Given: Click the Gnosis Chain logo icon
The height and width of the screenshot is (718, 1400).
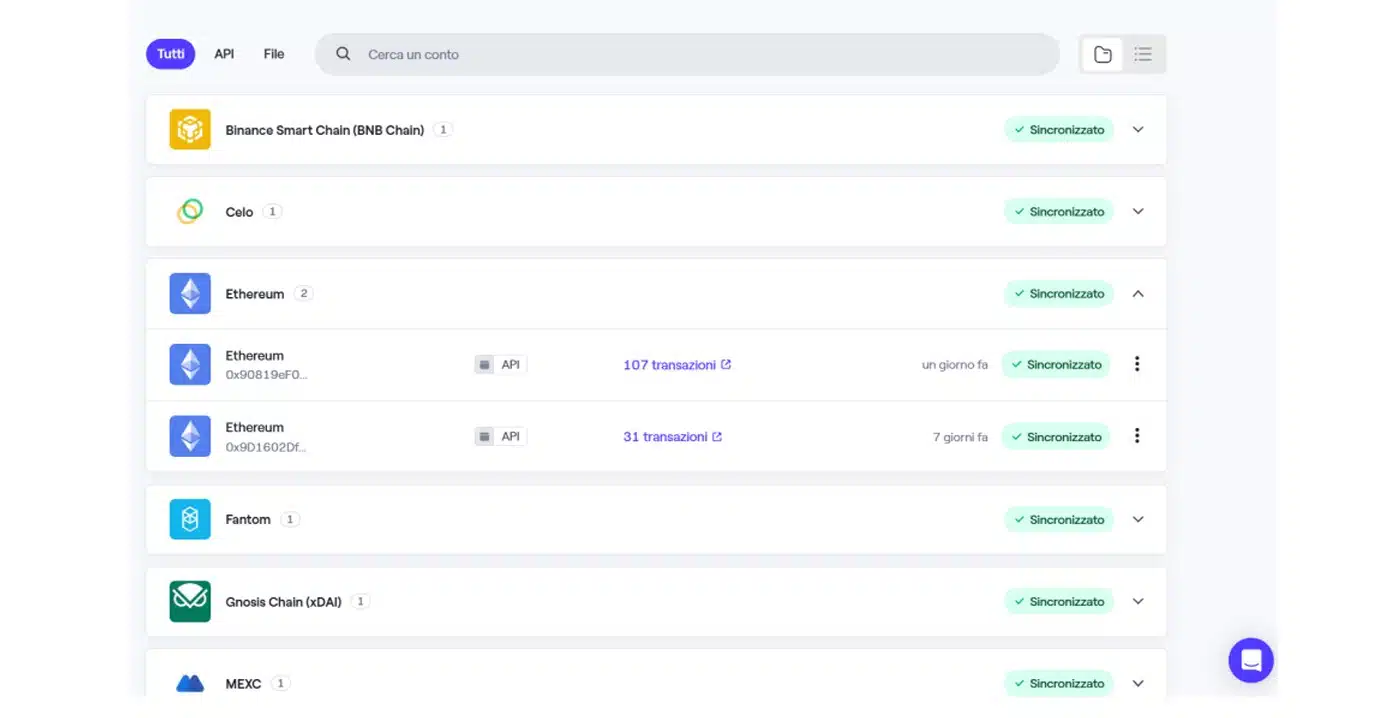Looking at the screenshot, I should point(190,602).
